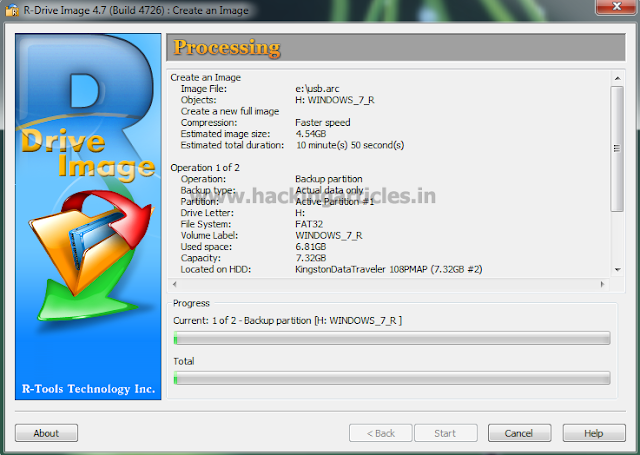
Task: Click the disabled Start button
Action: 446,433
